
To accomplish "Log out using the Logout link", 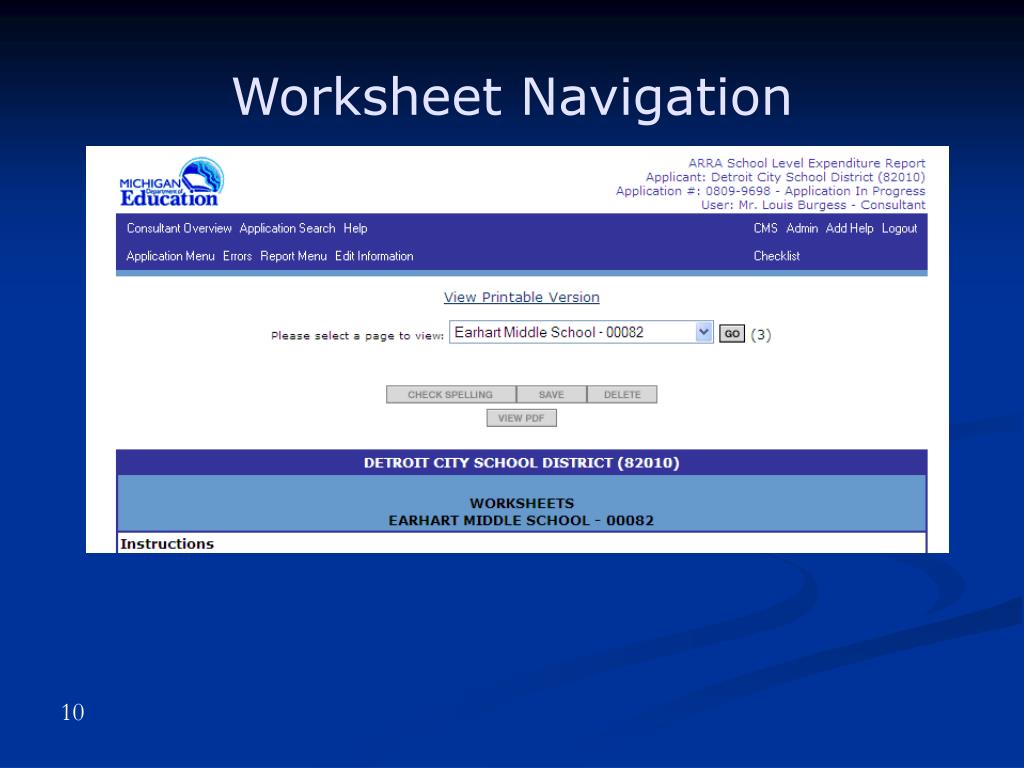I will click(x=899, y=229).
